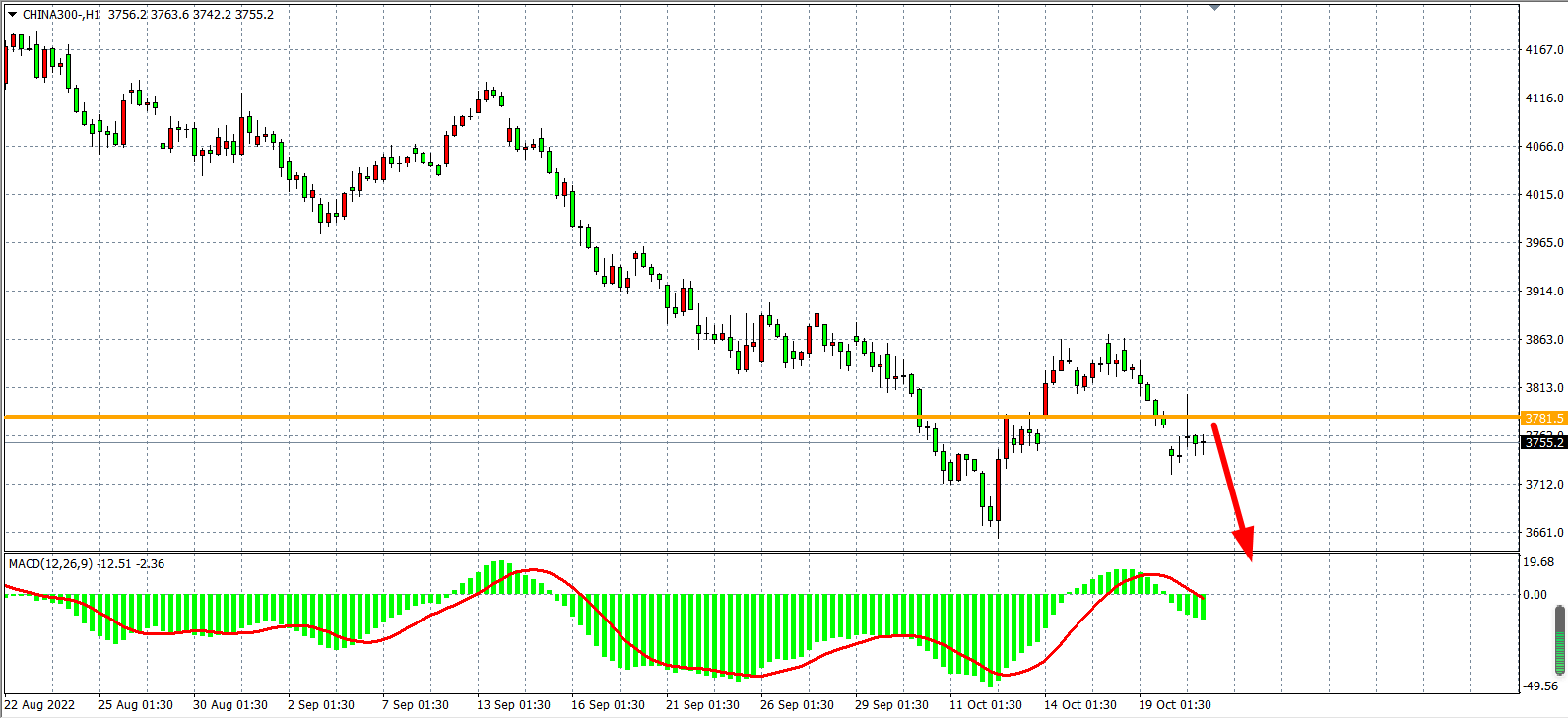
Task: Click the 11 Oct 01:30 time label
Action: 985,705
